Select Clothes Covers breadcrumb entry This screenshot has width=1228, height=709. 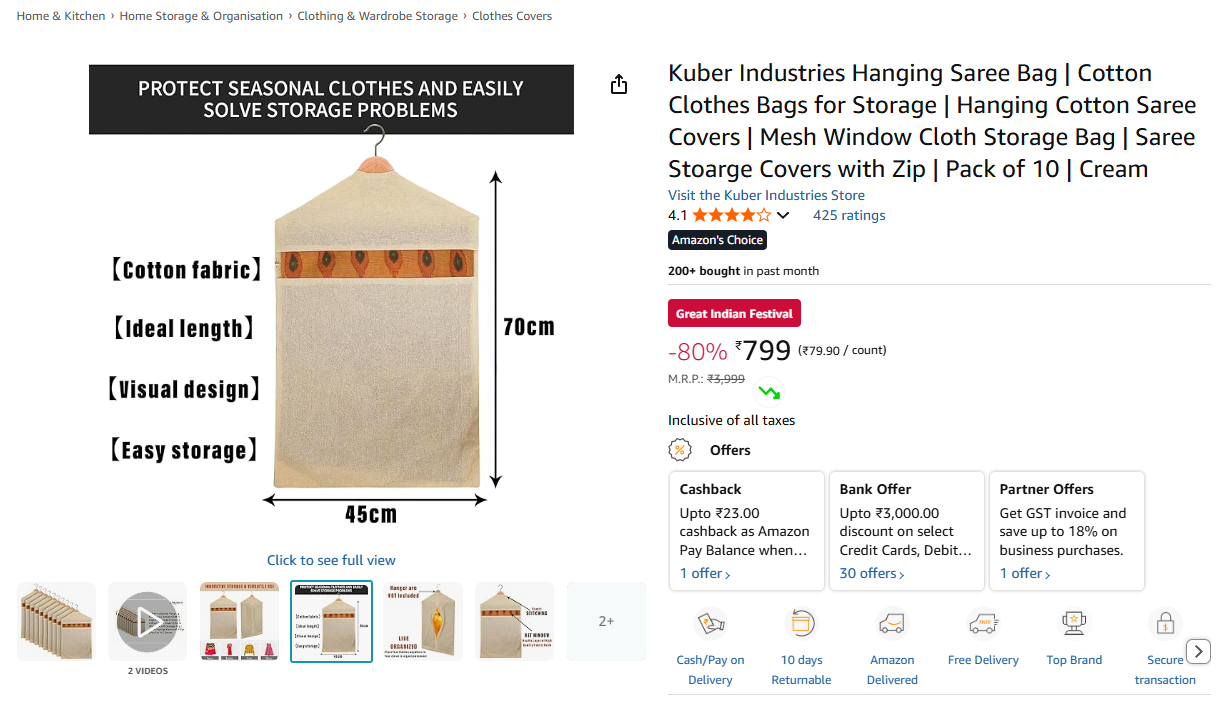(512, 15)
